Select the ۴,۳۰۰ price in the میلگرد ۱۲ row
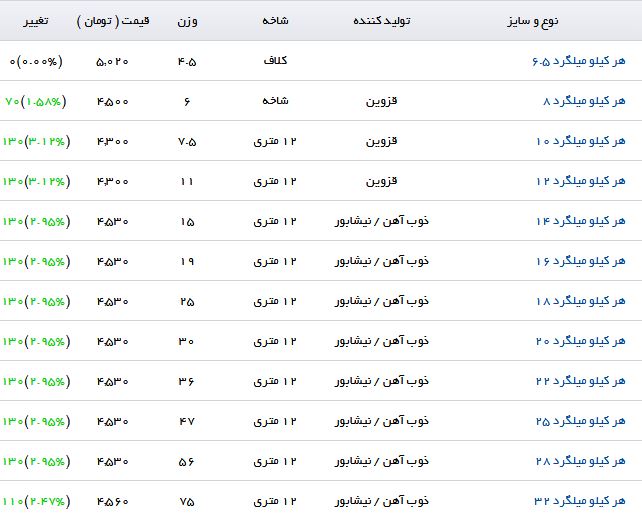The height and width of the screenshot is (518, 642). [113, 181]
